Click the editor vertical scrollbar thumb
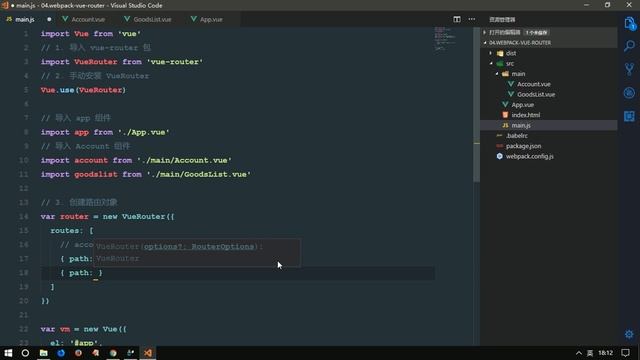This screenshot has width=640, height=360. (476, 104)
